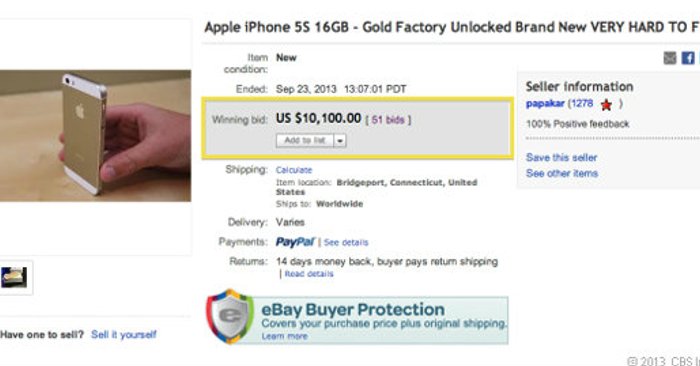Share listing via Facebook icon
The height and width of the screenshot is (366, 700).
click(x=688, y=58)
